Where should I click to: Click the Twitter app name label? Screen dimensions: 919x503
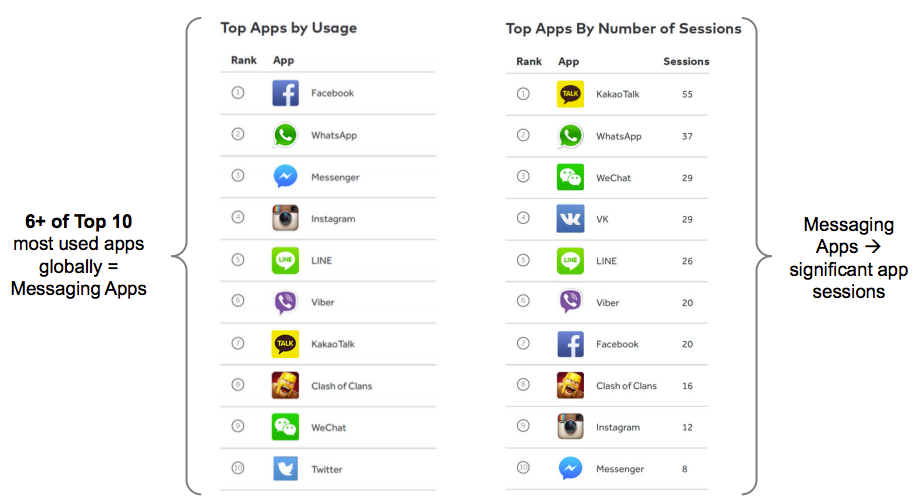[x=327, y=469]
